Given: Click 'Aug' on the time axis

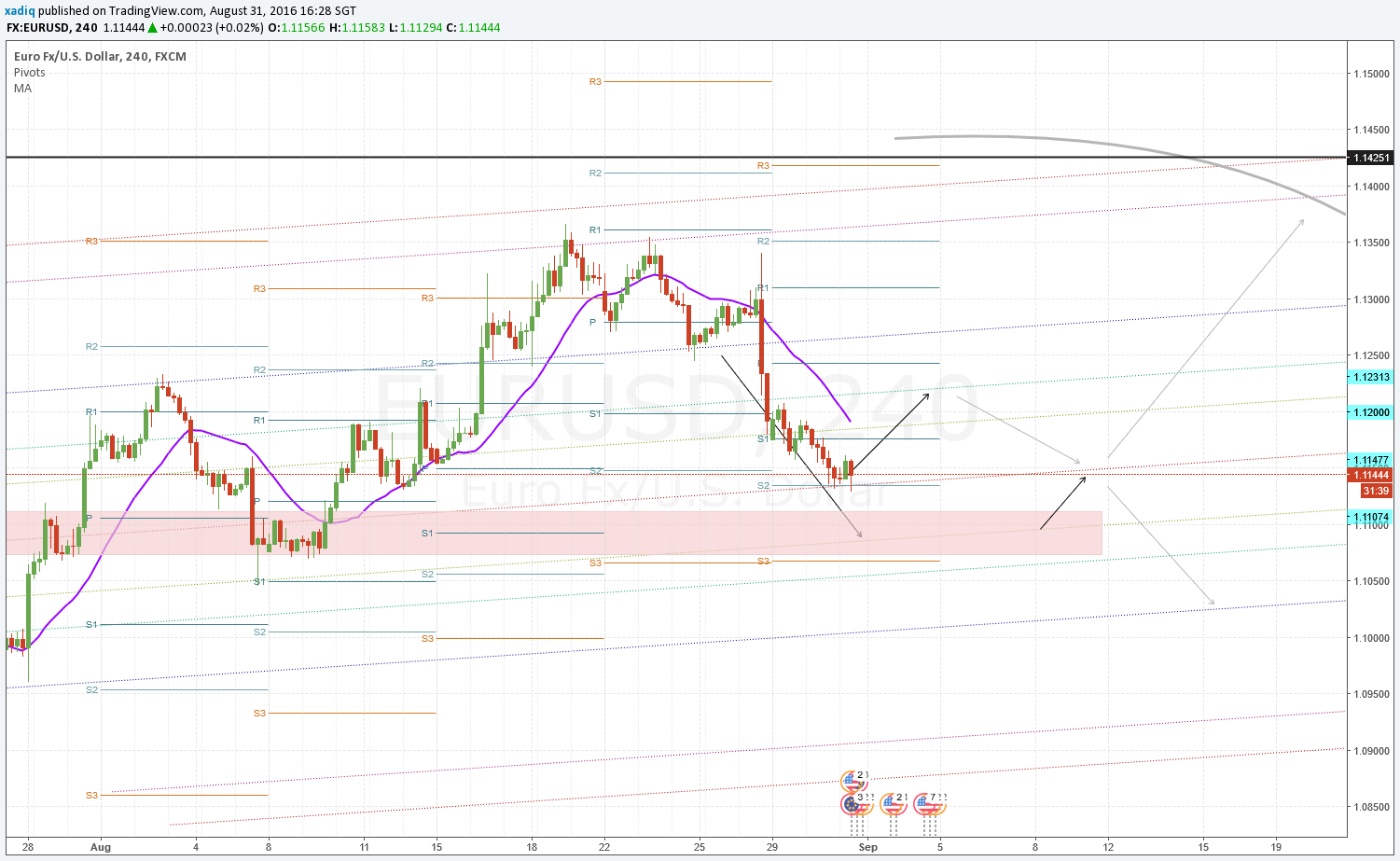Looking at the screenshot, I should [101, 847].
